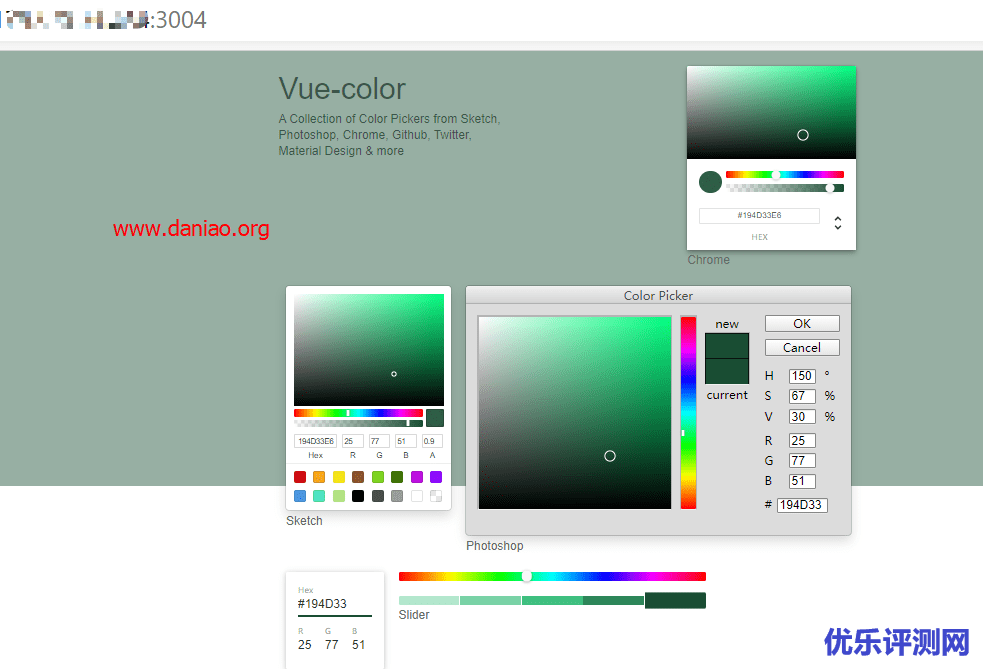Click the Chrome picker HEX input field
The width and height of the screenshot is (983, 669).
pos(759,216)
